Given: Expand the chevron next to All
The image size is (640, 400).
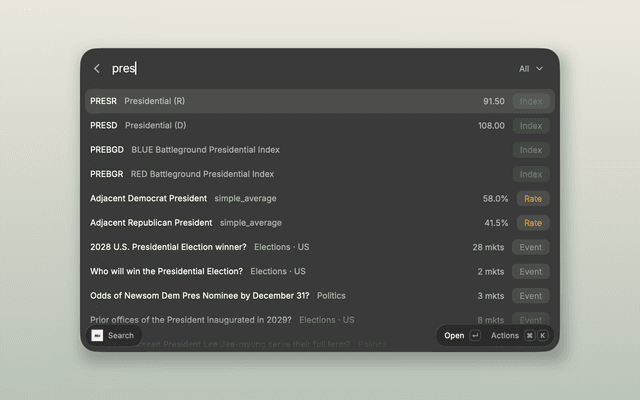Looking at the screenshot, I should tap(540, 69).
